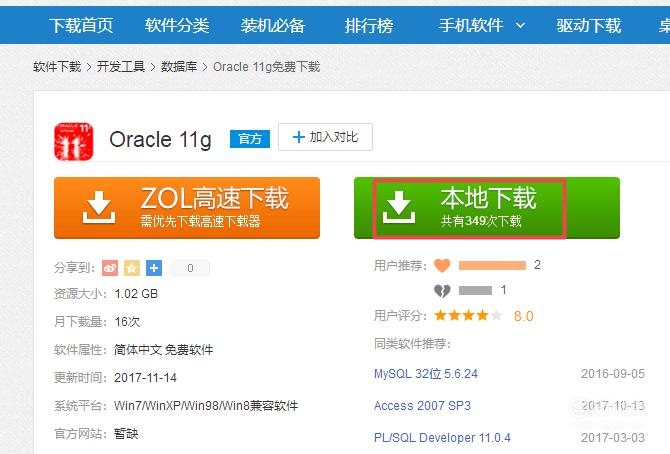Click 数据库 breadcrumb link
This screenshot has width=670, height=454.
[179, 67]
